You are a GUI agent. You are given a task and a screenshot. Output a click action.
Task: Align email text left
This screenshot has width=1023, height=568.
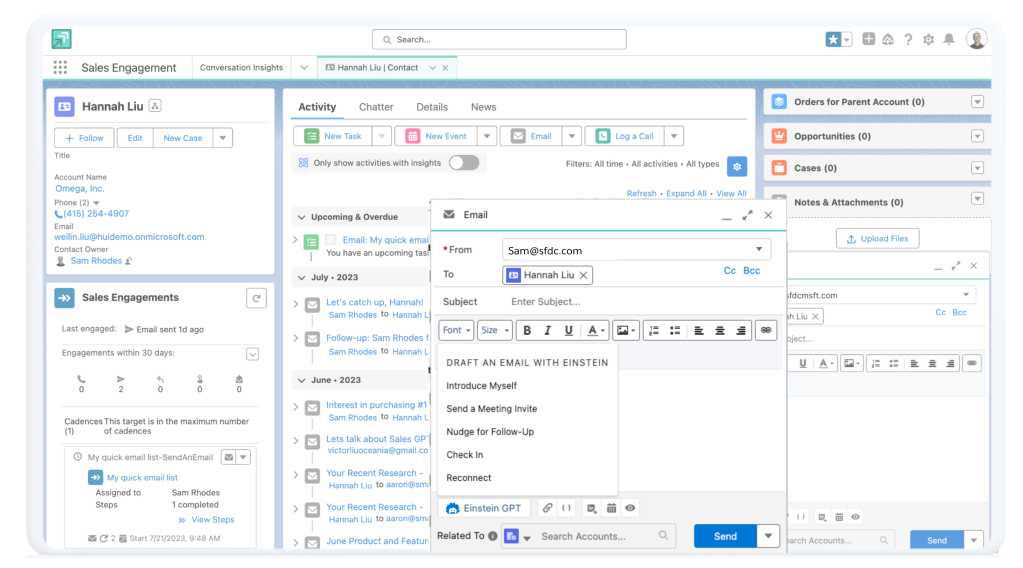coord(699,331)
